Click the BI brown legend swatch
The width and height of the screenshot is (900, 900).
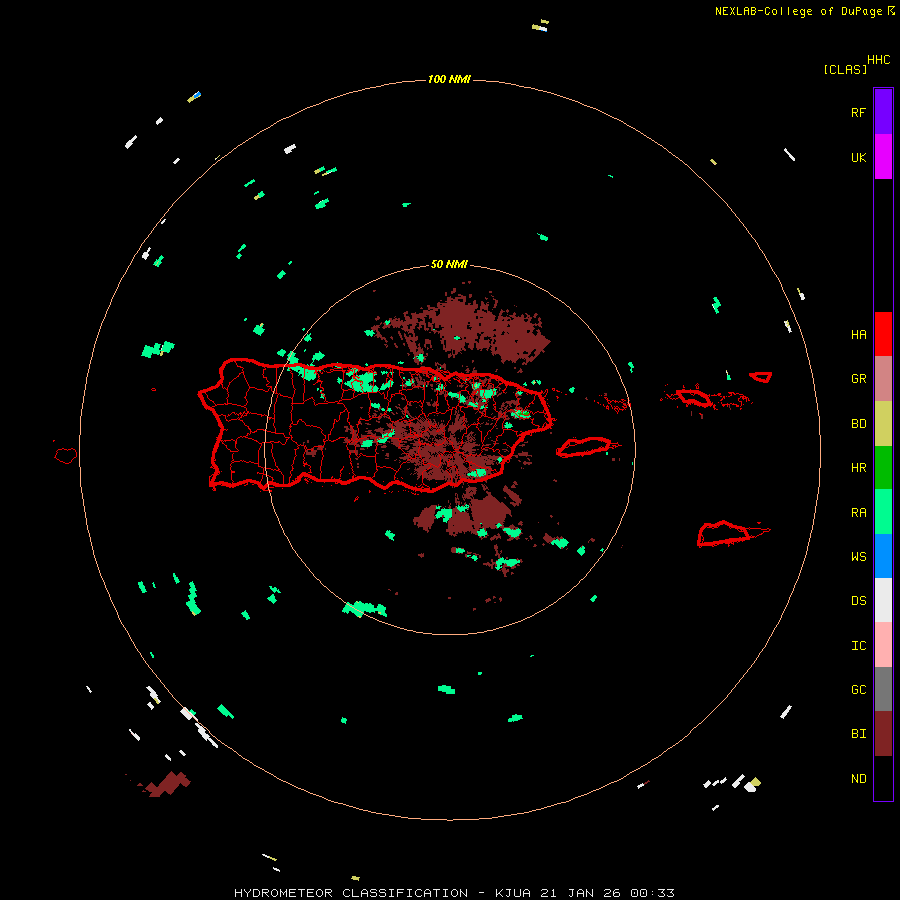(883, 734)
